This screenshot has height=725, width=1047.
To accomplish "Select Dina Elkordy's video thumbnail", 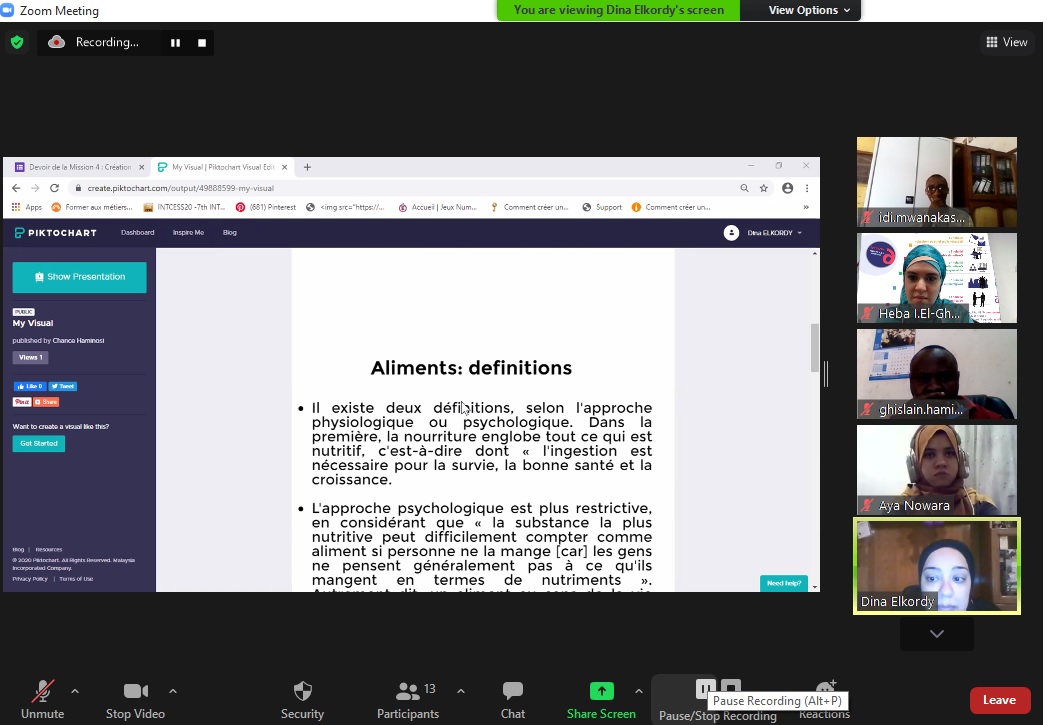I will coord(936,565).
